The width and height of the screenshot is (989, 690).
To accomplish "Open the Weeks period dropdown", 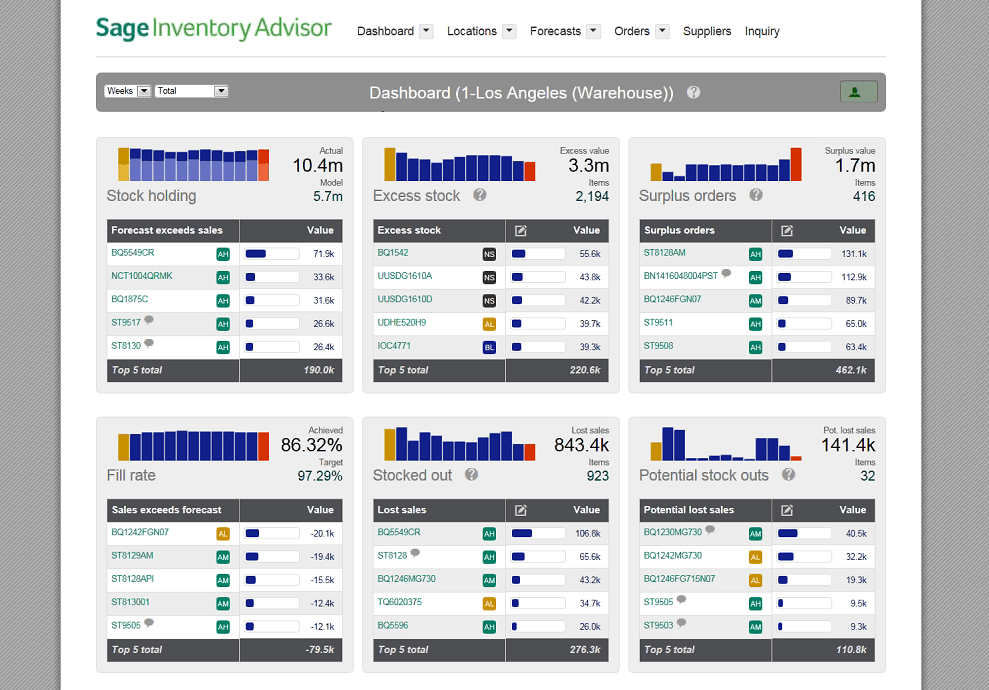I will (128, 91).
